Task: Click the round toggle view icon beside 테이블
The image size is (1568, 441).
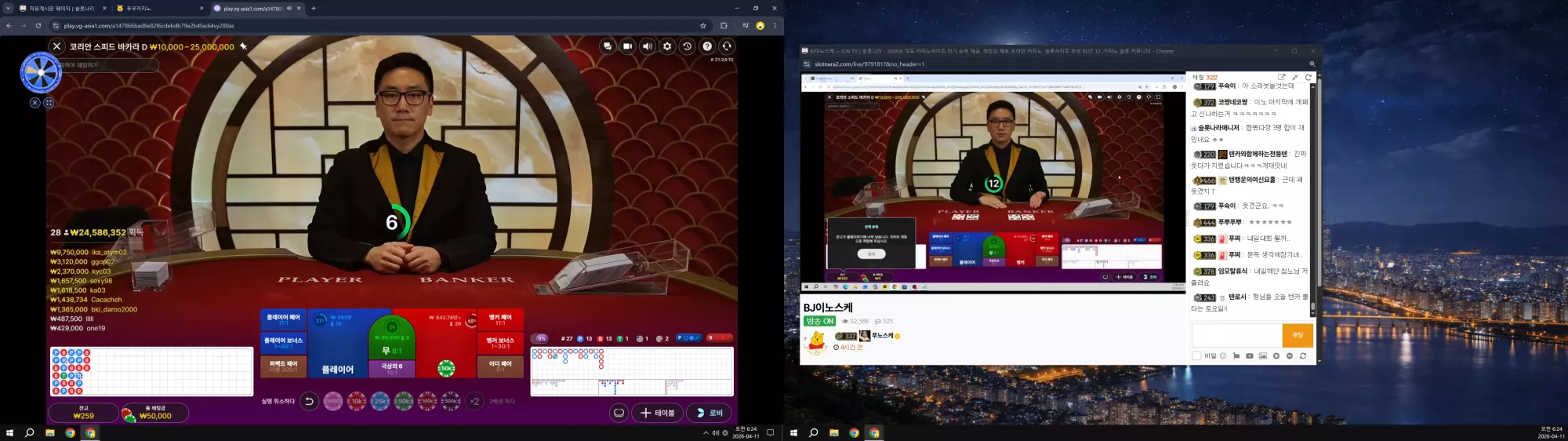Action: tap(619, 413)
